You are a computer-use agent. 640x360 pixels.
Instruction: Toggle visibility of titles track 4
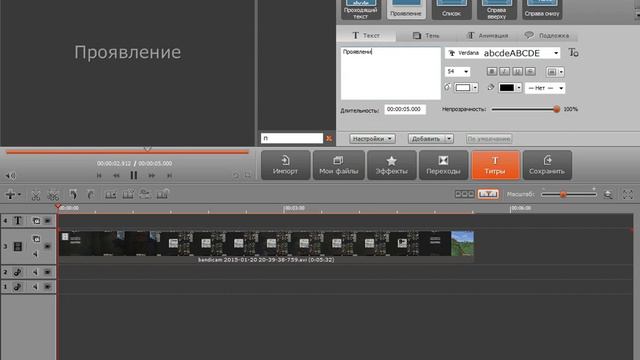[x=48, y=221]
